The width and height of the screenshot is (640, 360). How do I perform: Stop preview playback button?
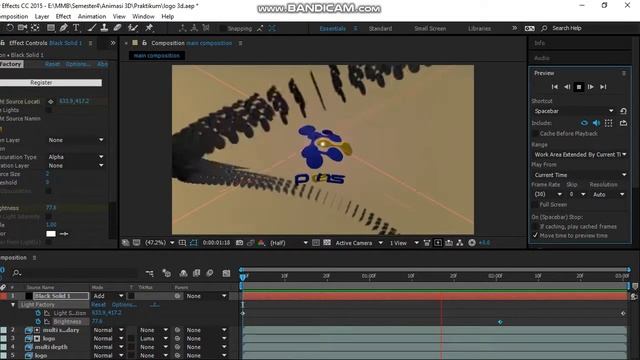579,87
